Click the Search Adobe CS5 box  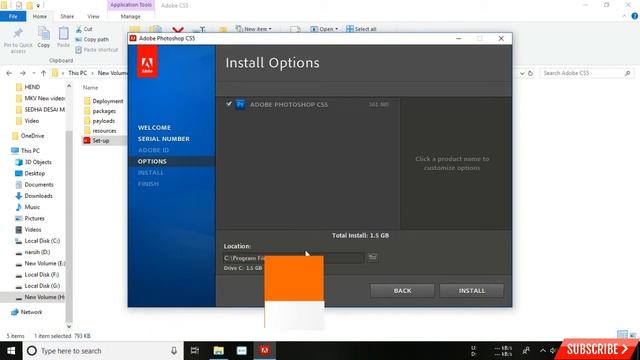pos(587,73)
